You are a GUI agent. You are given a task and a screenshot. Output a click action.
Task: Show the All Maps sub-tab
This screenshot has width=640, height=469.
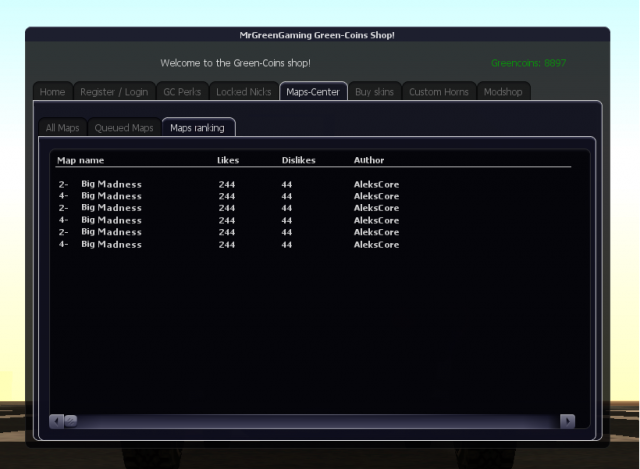click(x=62, y=128)
